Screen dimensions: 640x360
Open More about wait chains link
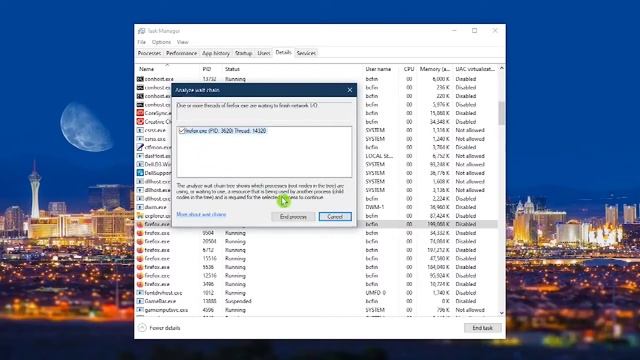(x=201, y=214)
